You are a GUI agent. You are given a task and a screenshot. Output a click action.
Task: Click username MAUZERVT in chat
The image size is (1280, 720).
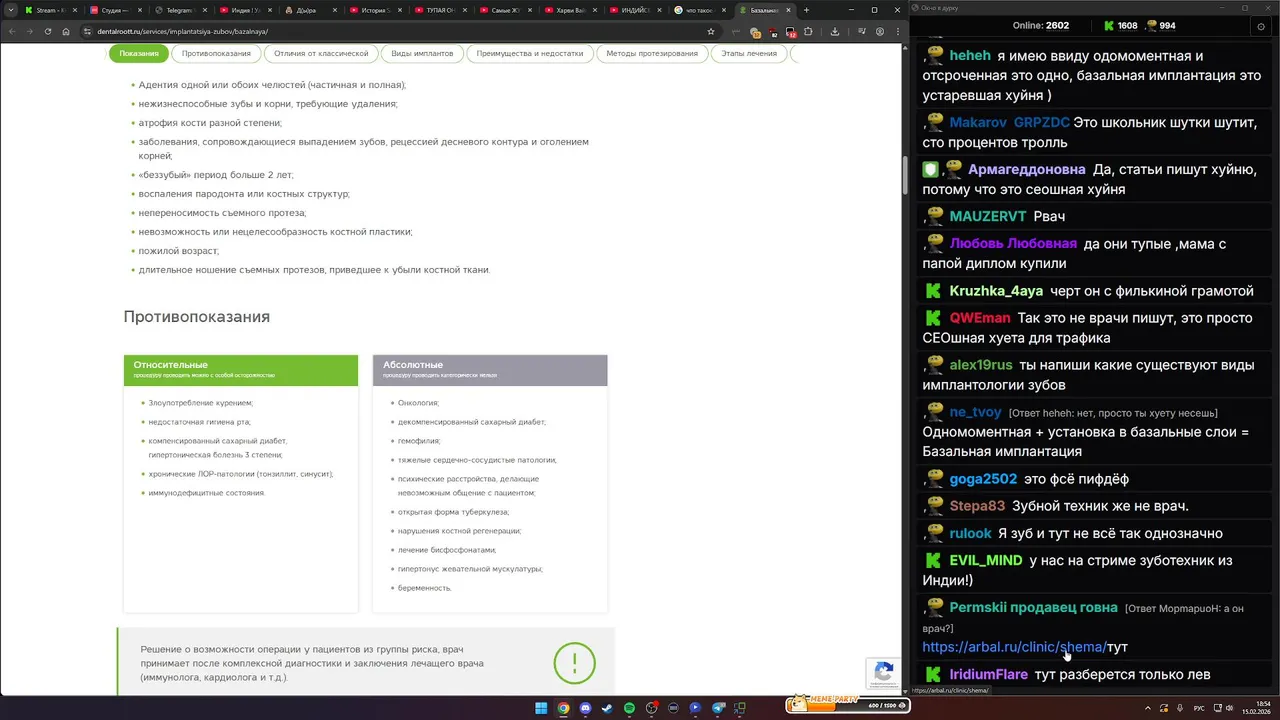click(988, 216)
